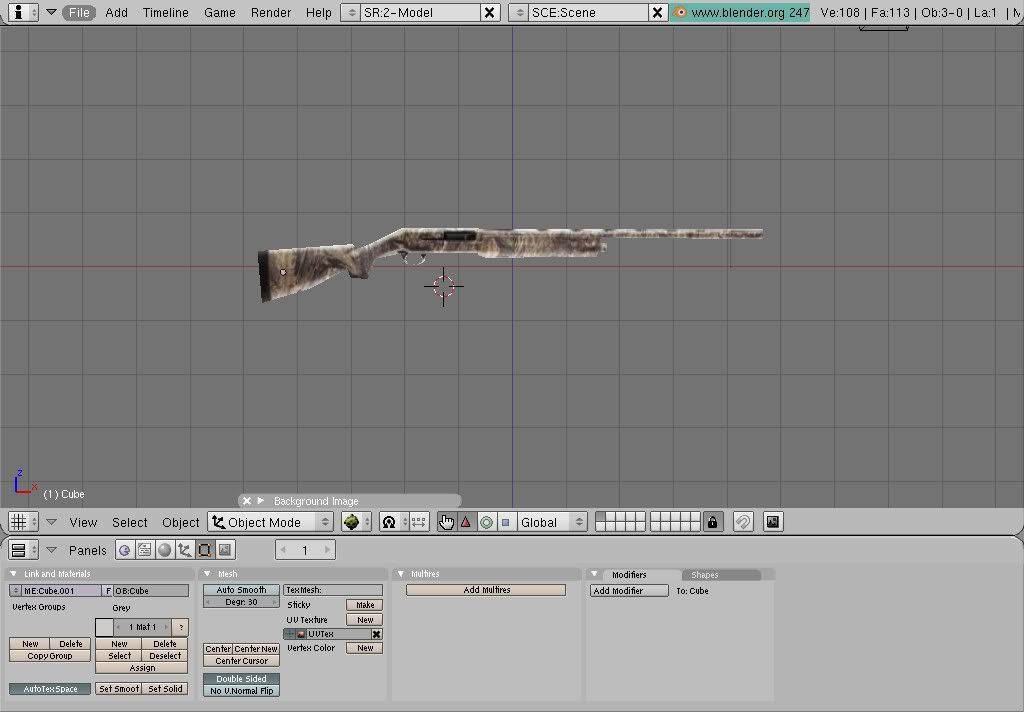Viewport: 1024px width, 712px height.
Task: Open the Render menu
Action: [x=270, y=12]
